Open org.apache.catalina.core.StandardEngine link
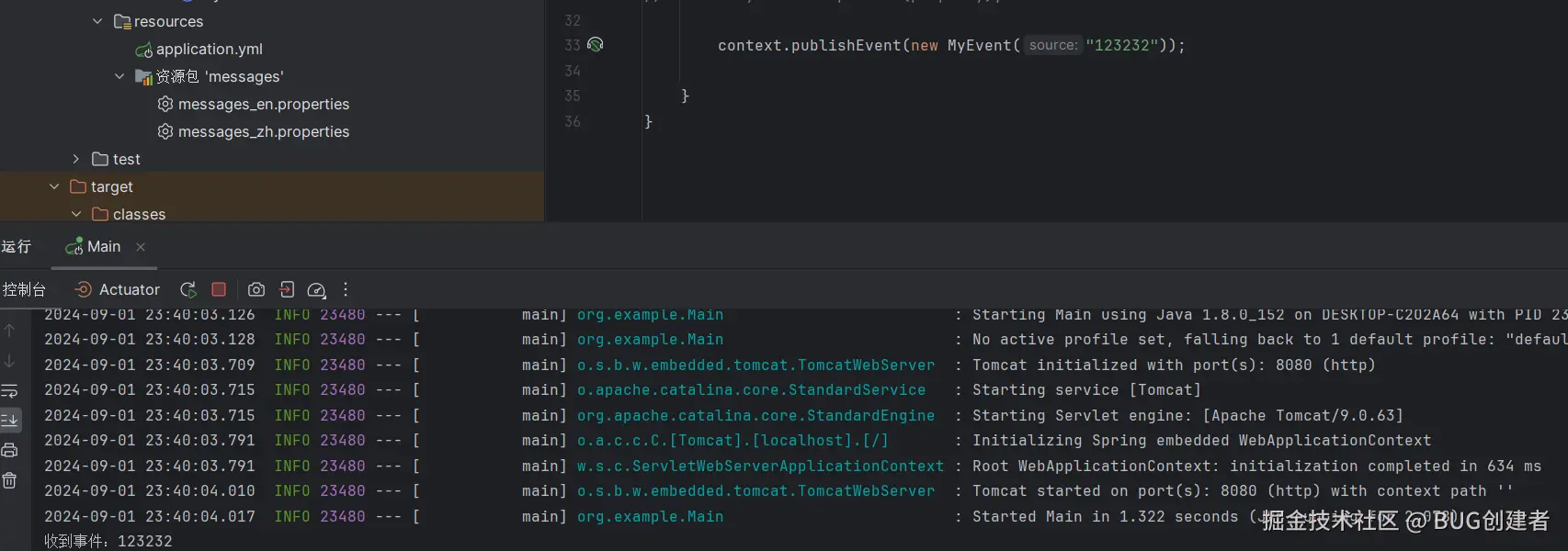Image resolution: width=1568 pixels, height=551 pixels. (x=756, y=416)
